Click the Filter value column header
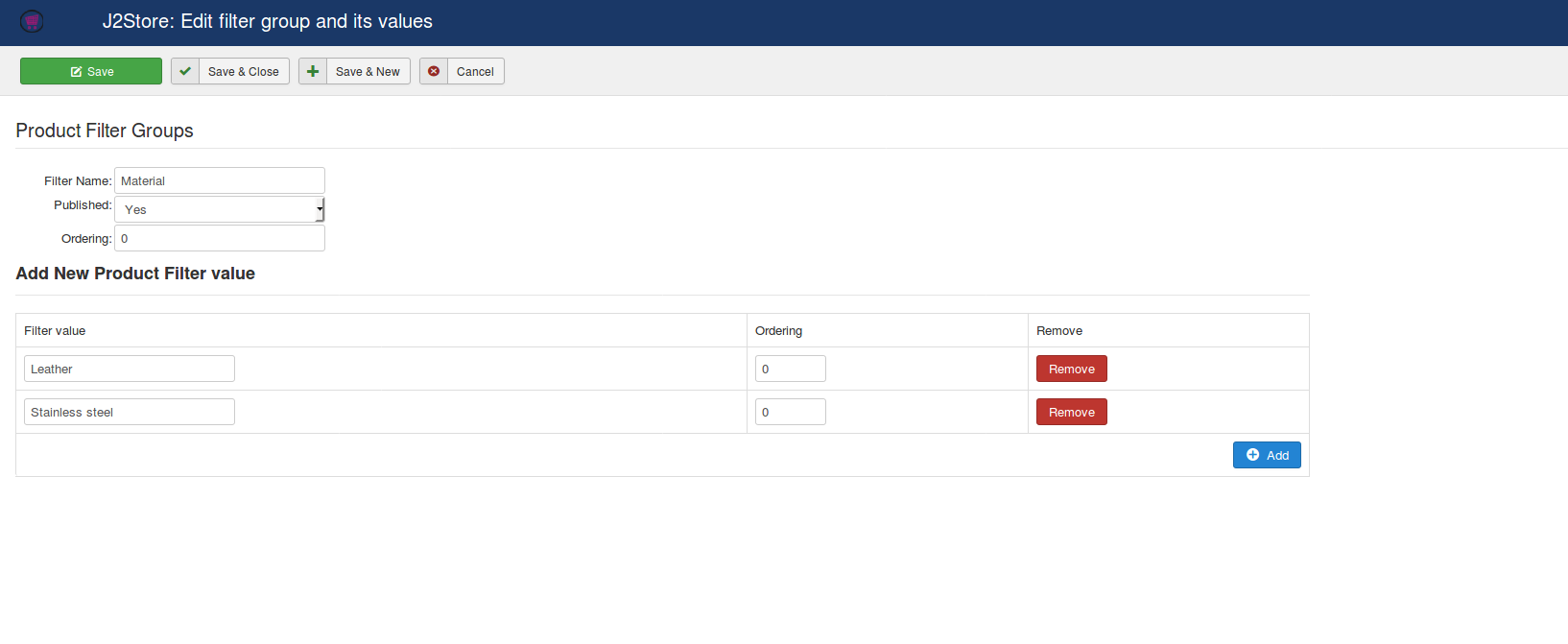 [x=55, y=330]
